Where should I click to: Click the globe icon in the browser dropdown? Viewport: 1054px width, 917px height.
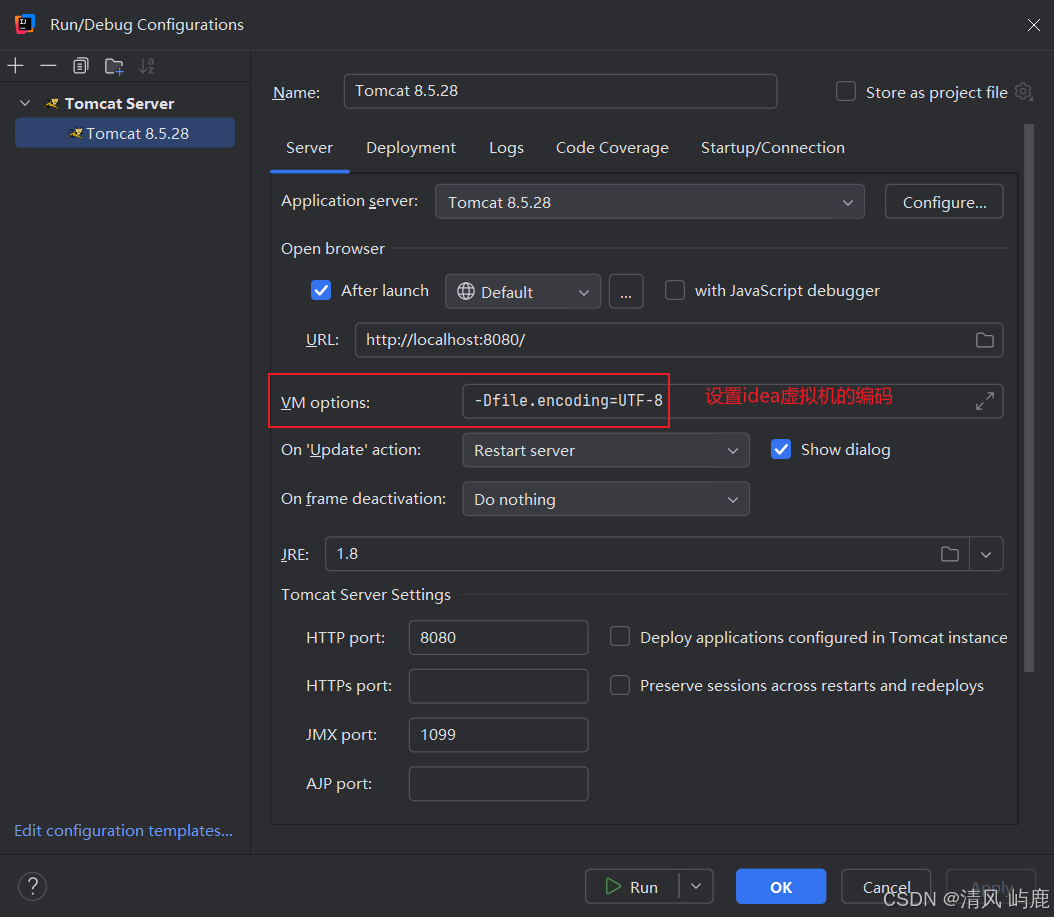(x=466, y=291)
